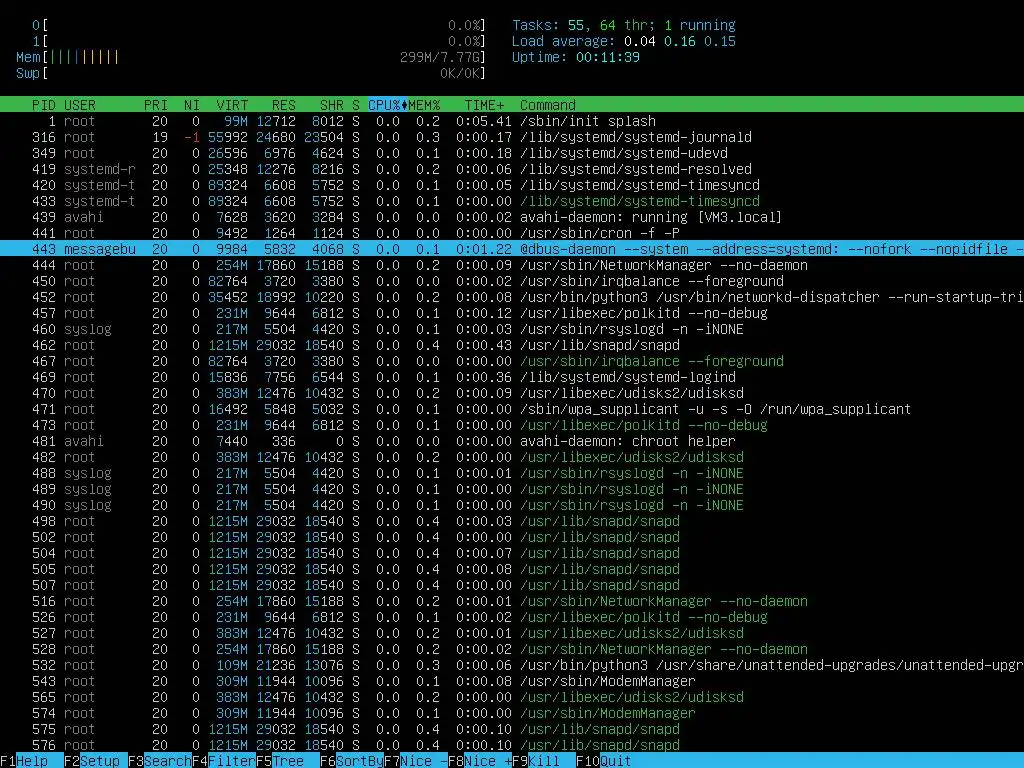Select PID 574 ModemManager thread row
The image size is (1024, 768).
(x=512, y=713)
